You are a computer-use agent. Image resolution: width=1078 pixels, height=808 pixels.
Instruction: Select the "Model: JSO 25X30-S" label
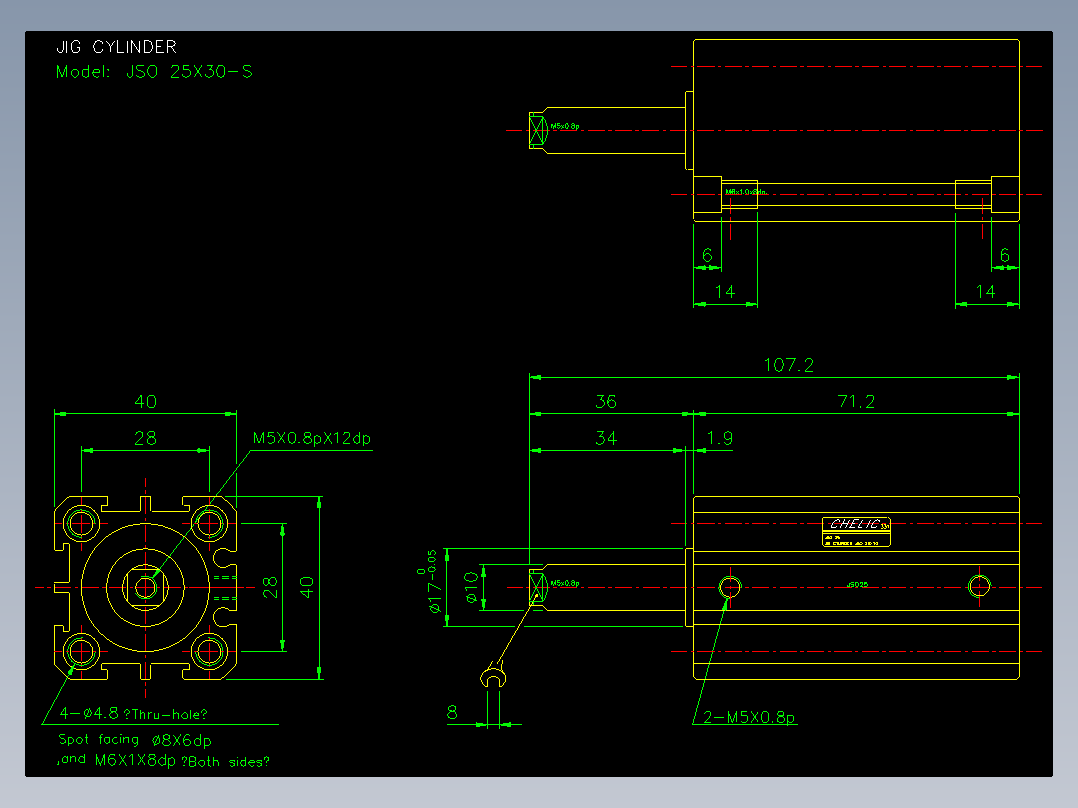tap(154, 72)
